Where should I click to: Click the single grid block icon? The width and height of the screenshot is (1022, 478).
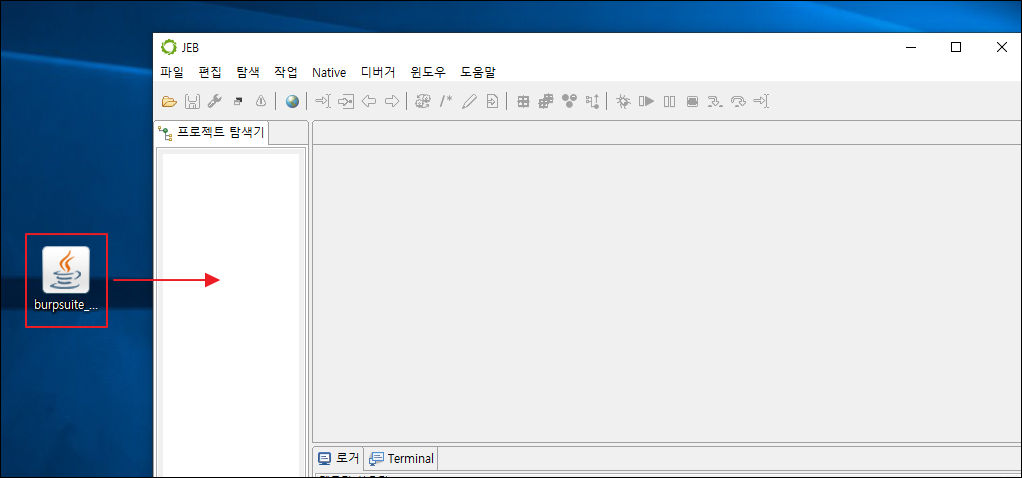(523, 101)
